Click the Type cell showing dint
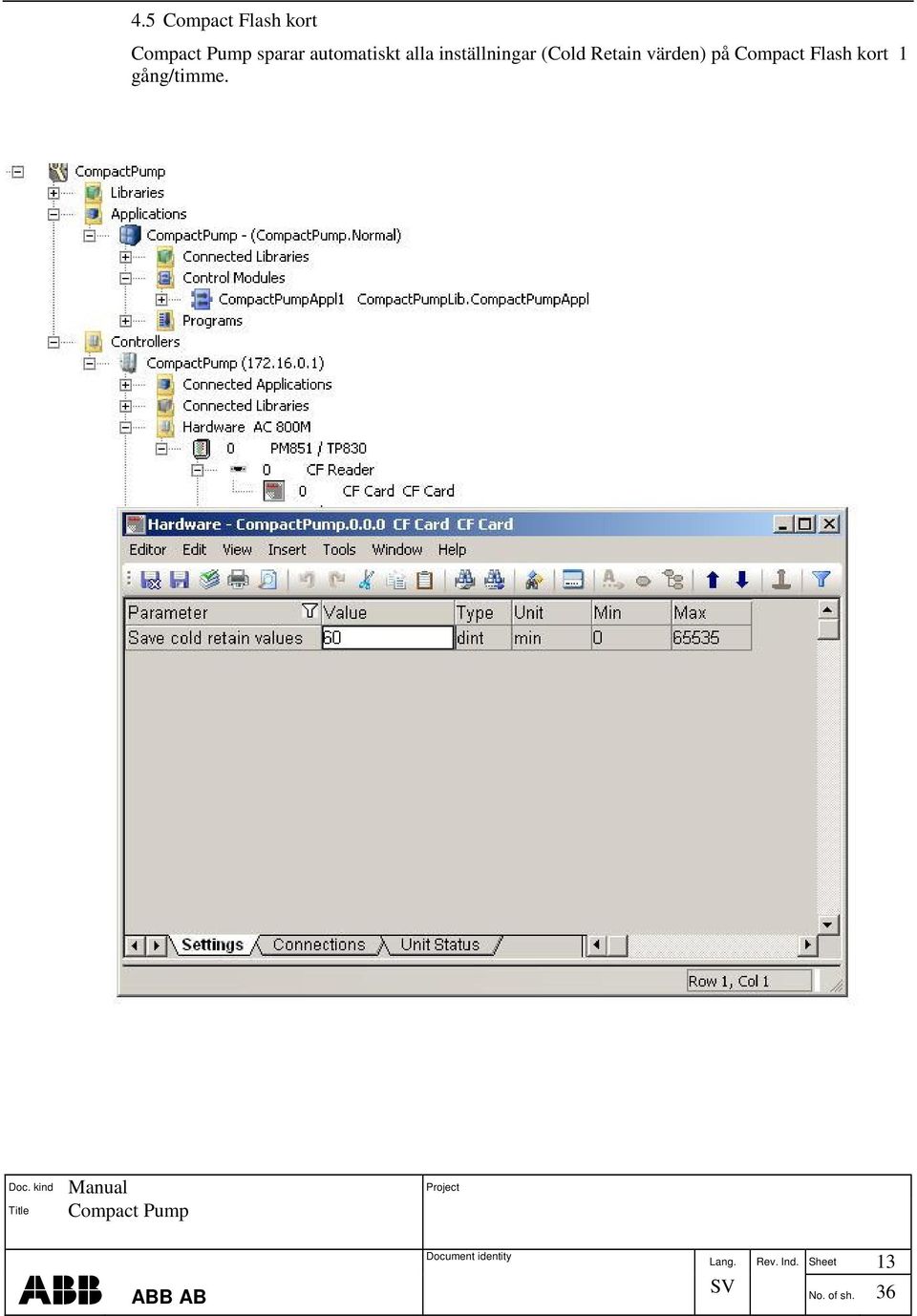This screenshot has height=1316, width=917. 482,637
